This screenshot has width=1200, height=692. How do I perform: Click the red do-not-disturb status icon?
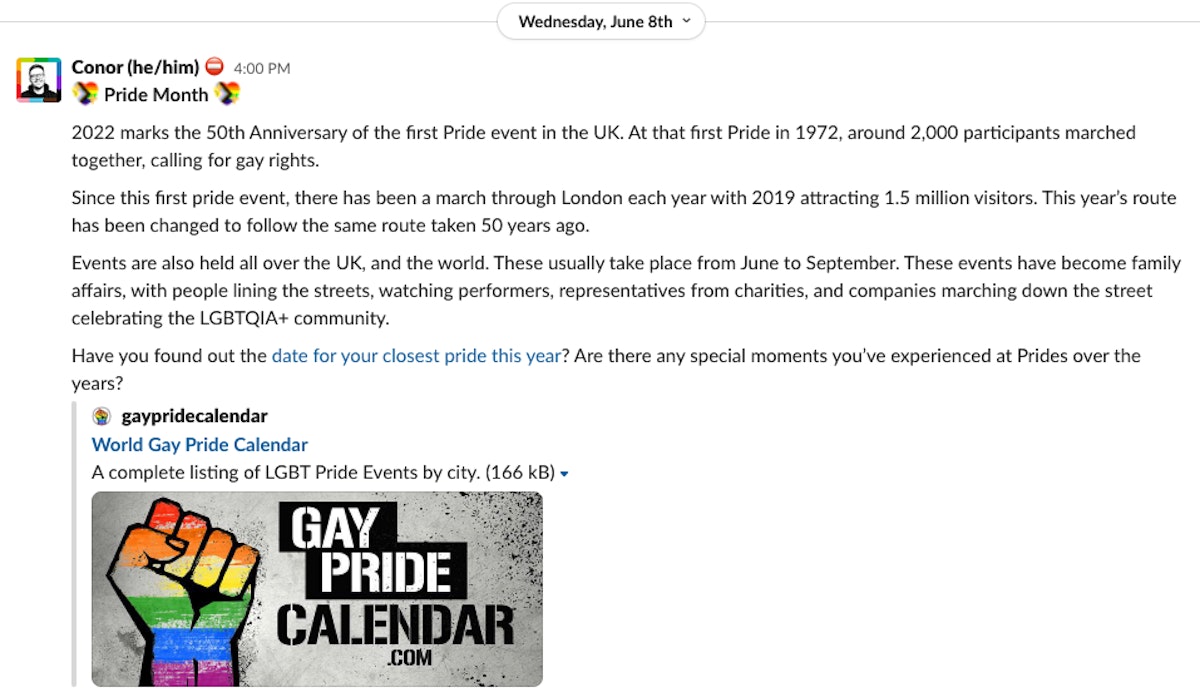tap(215, 68)
